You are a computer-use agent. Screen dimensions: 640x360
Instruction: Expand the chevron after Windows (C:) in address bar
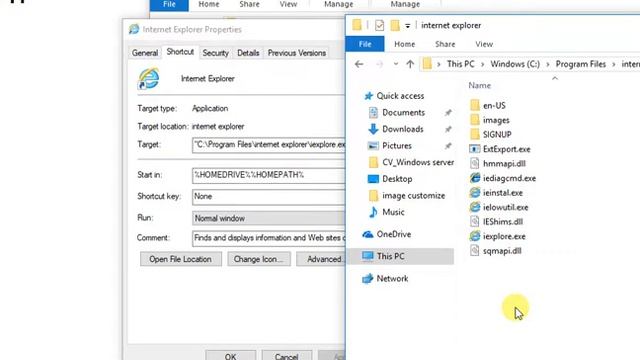tap(548, 64)
